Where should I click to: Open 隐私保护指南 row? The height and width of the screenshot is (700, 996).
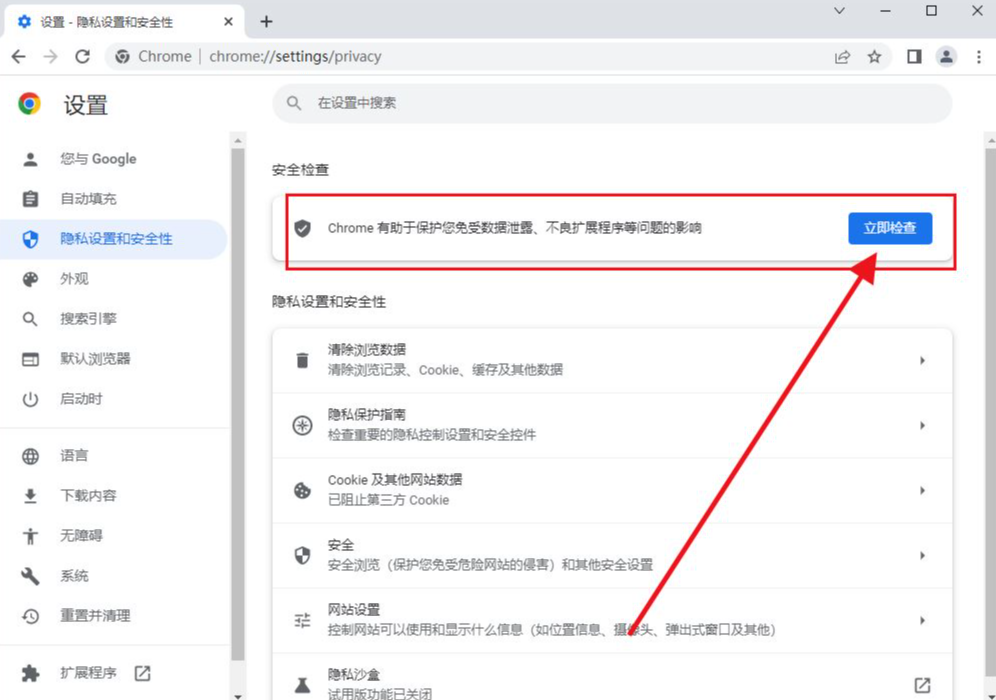pos(612,425)
